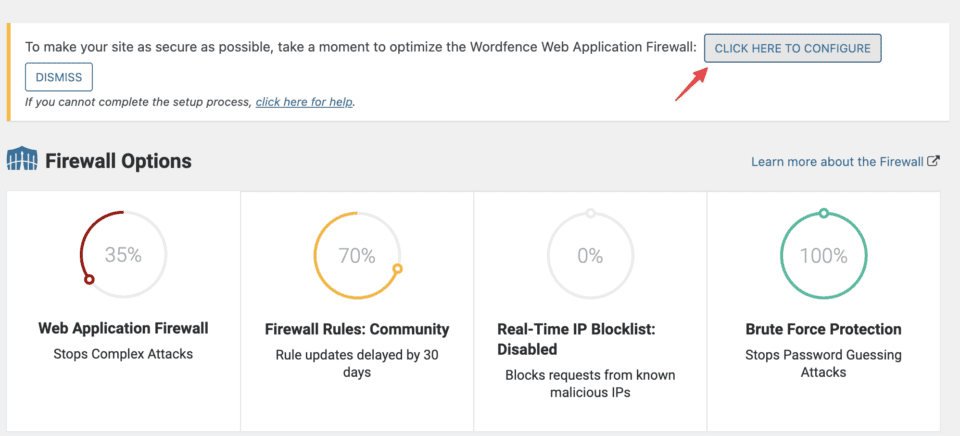Click 'Stops Password Guessing Attacks' text
Viewport: 960px width, 436px height.
[x=823, y=364]
